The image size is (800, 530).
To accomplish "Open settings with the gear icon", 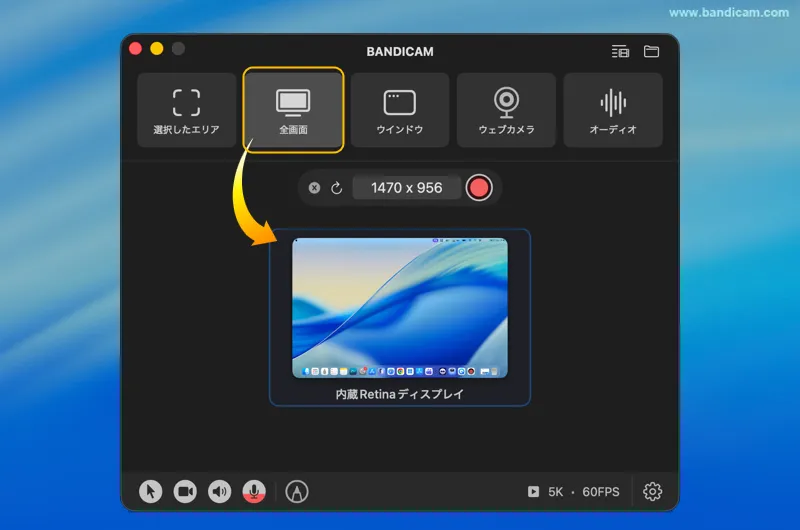I will point(653,492).
